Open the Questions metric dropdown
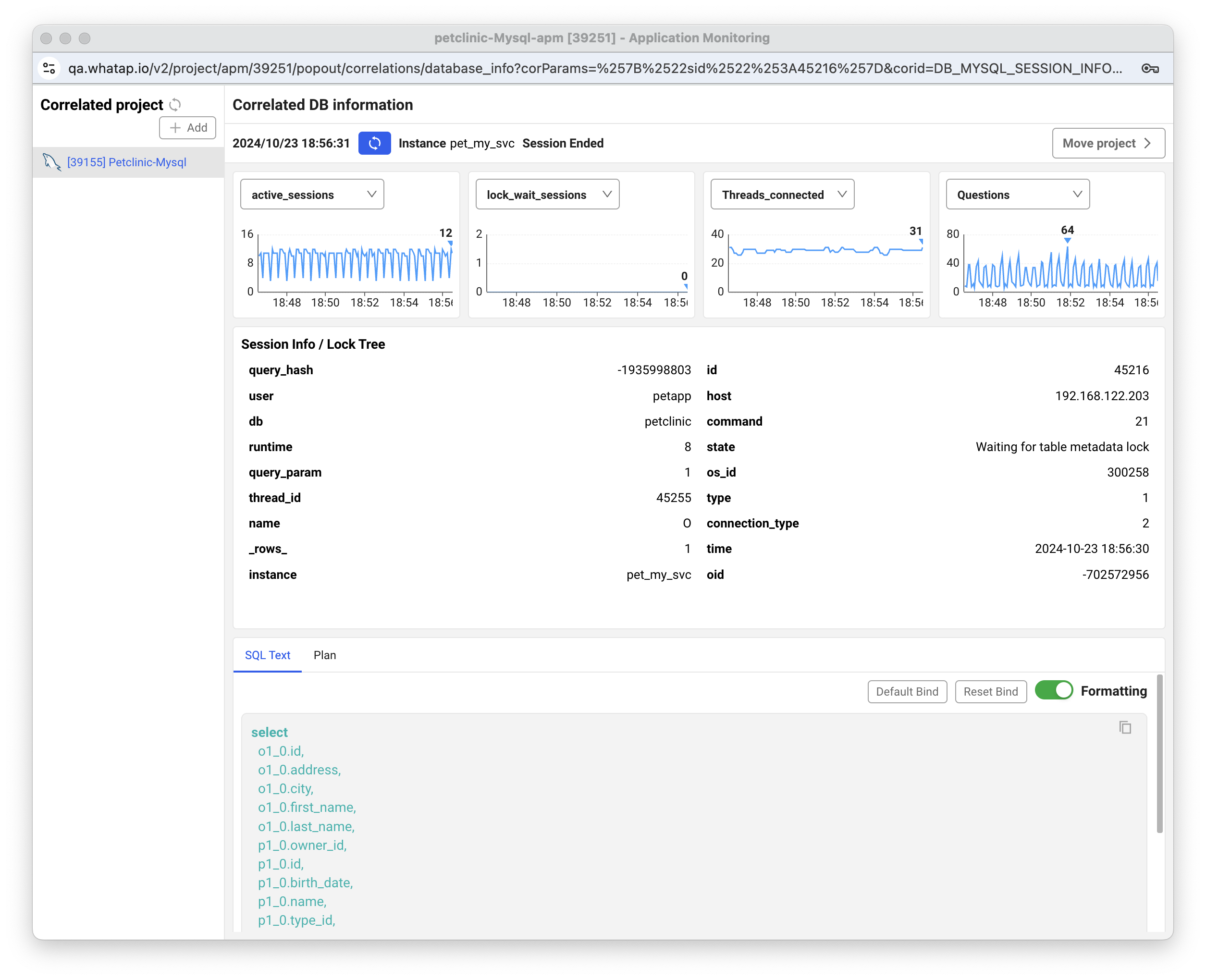 click(x=1018, y=195)
